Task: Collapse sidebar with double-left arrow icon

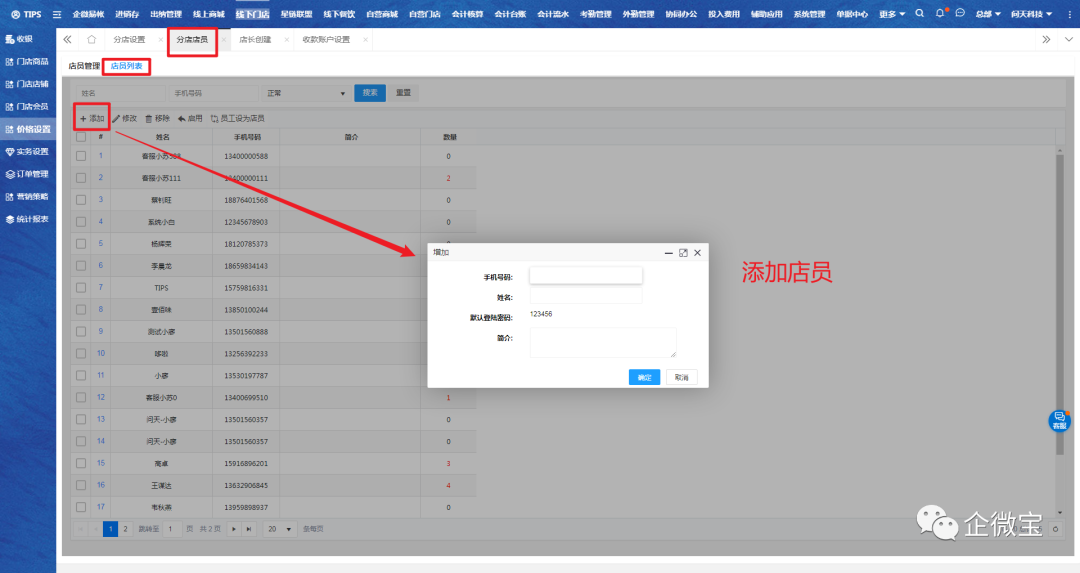Action: [x=67, y=40]
